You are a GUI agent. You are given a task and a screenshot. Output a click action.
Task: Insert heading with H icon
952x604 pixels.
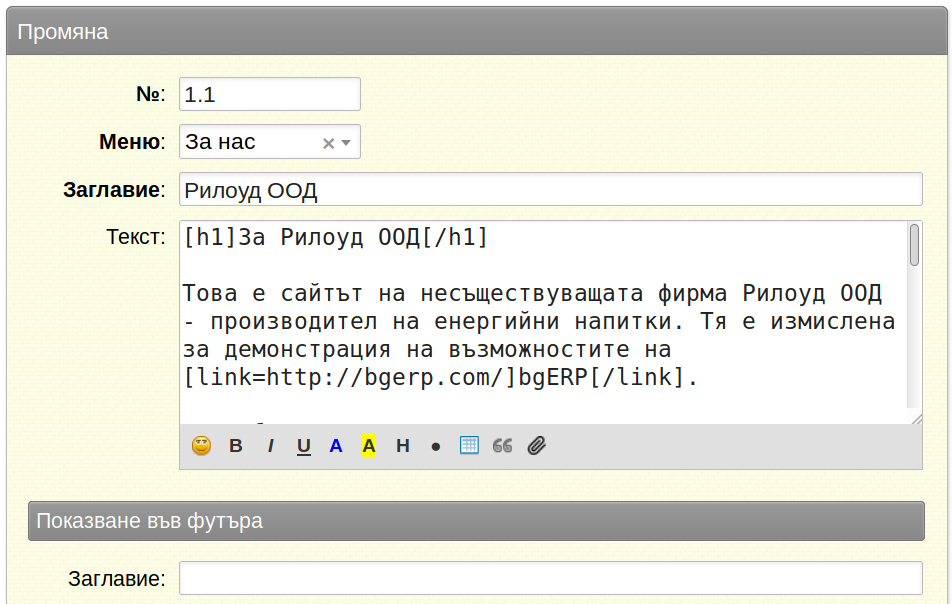[403, 446]
